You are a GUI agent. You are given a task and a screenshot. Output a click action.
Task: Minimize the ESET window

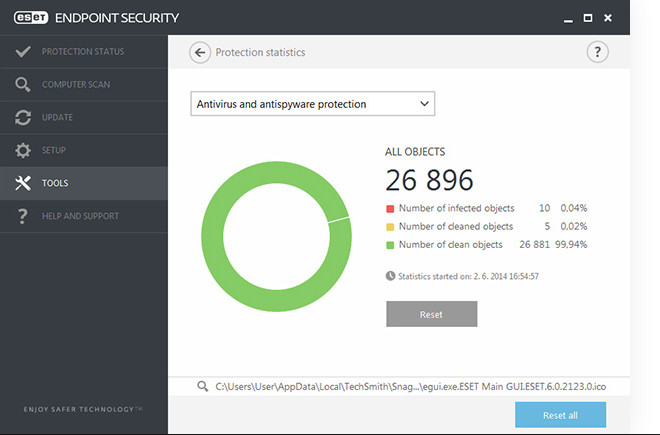[x=568, y=19]
